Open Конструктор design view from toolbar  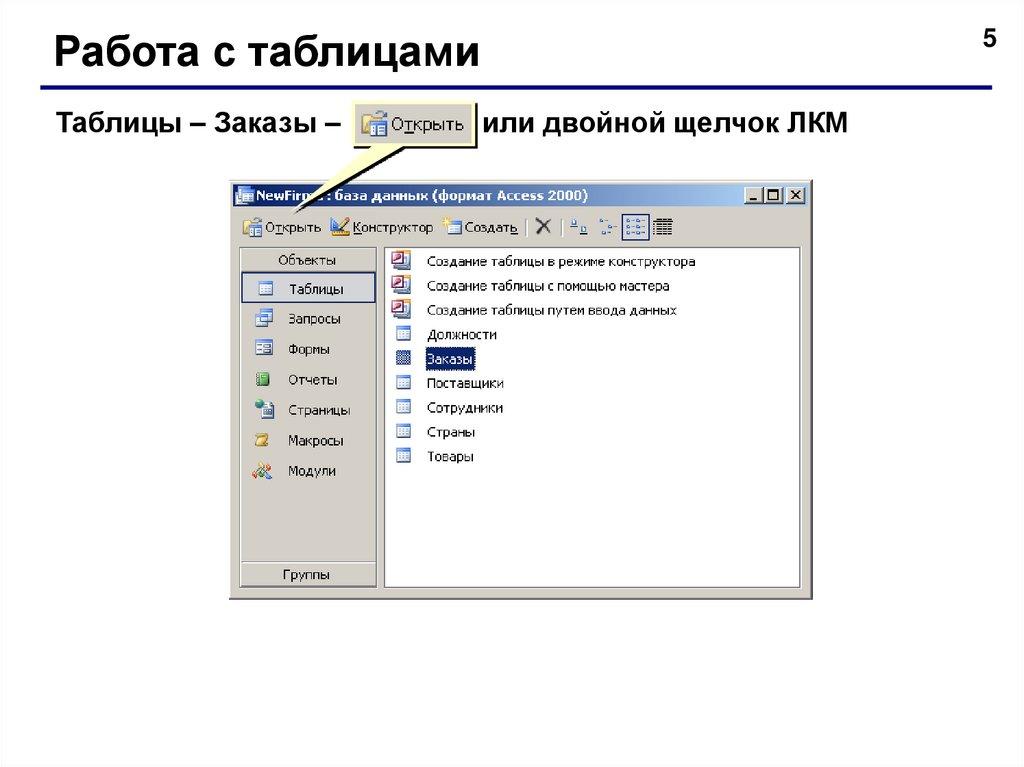(x=382, y=227)
